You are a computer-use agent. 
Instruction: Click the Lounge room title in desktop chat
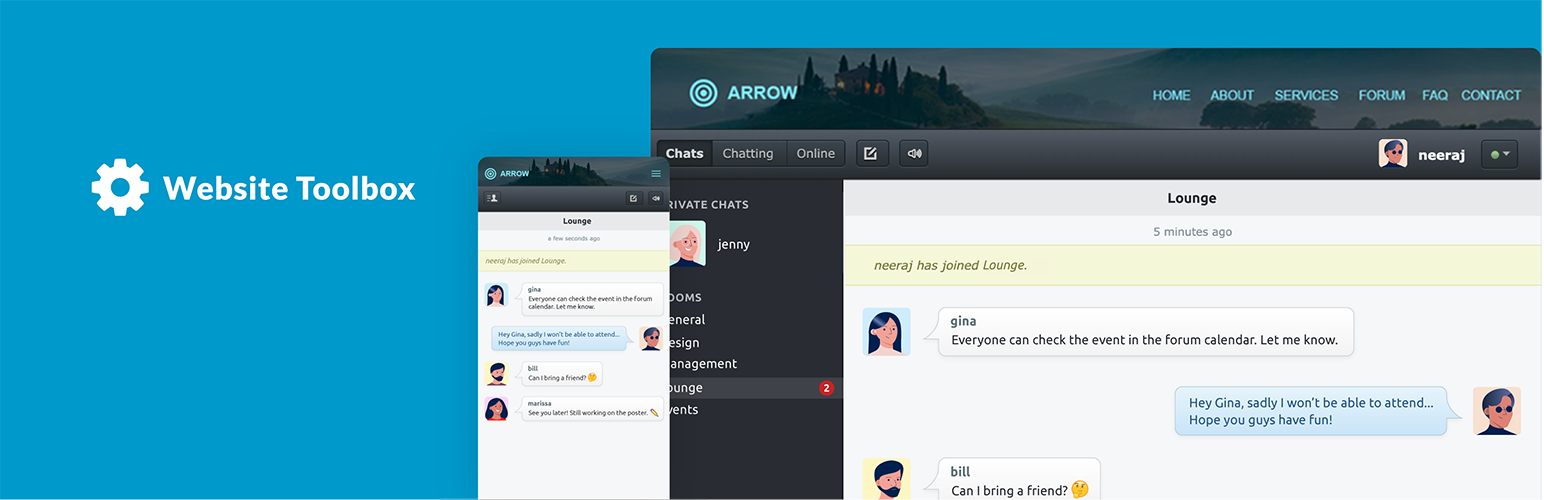click(1192, 198)
